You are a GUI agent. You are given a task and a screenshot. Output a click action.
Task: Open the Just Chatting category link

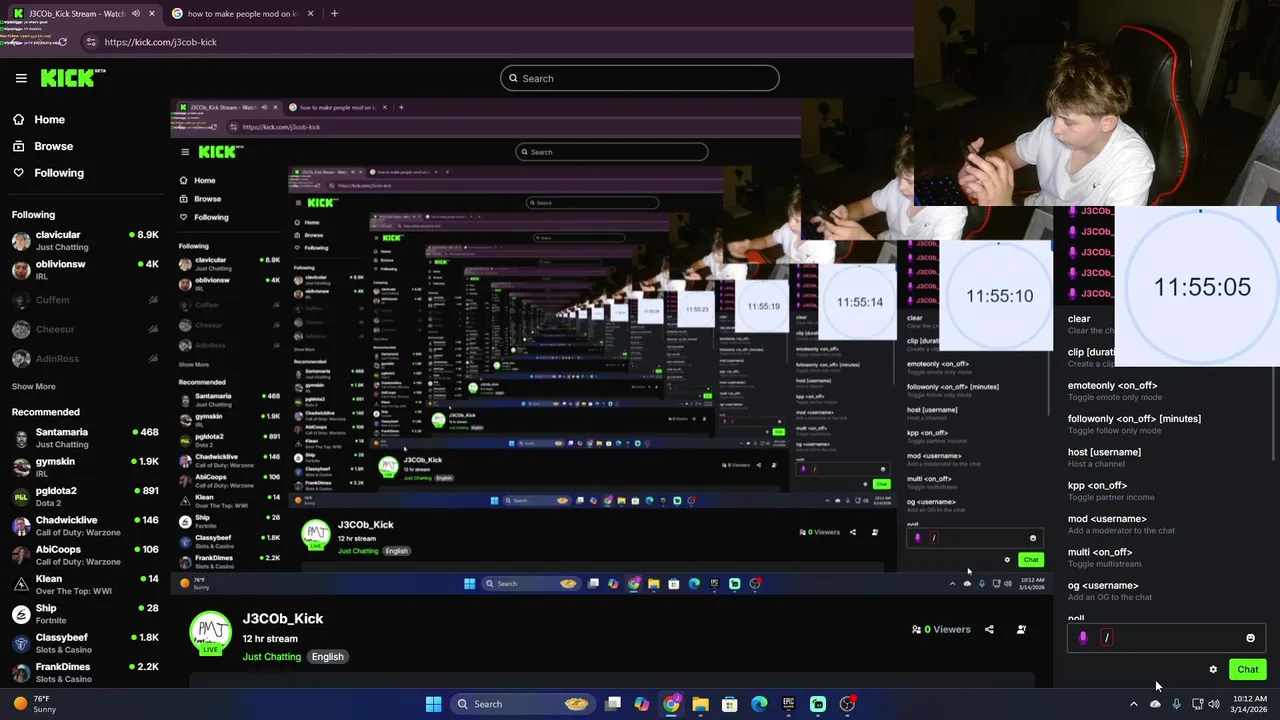tap(271, 657)
